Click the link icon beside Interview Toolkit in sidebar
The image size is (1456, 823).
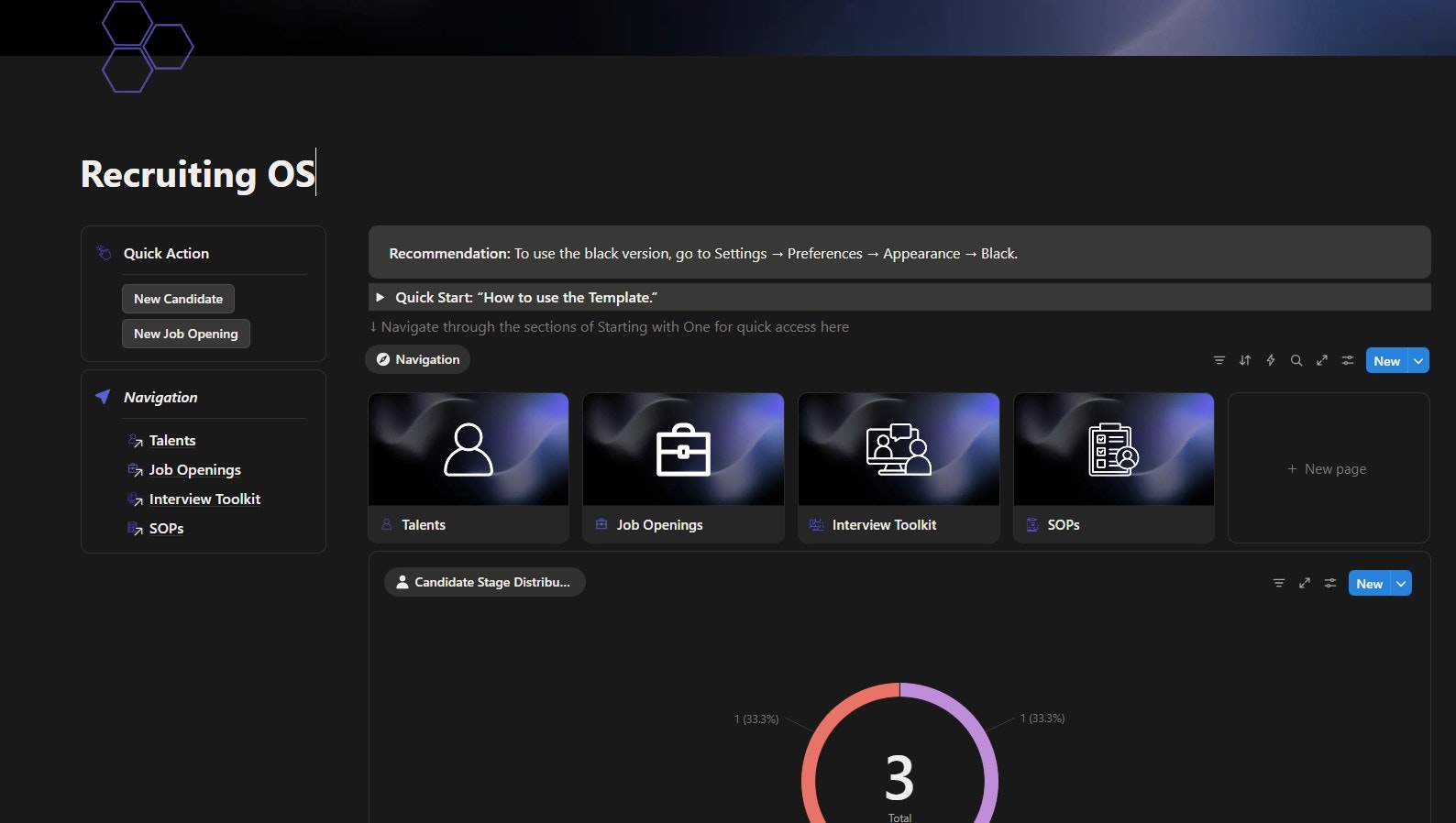coord(135,499)
